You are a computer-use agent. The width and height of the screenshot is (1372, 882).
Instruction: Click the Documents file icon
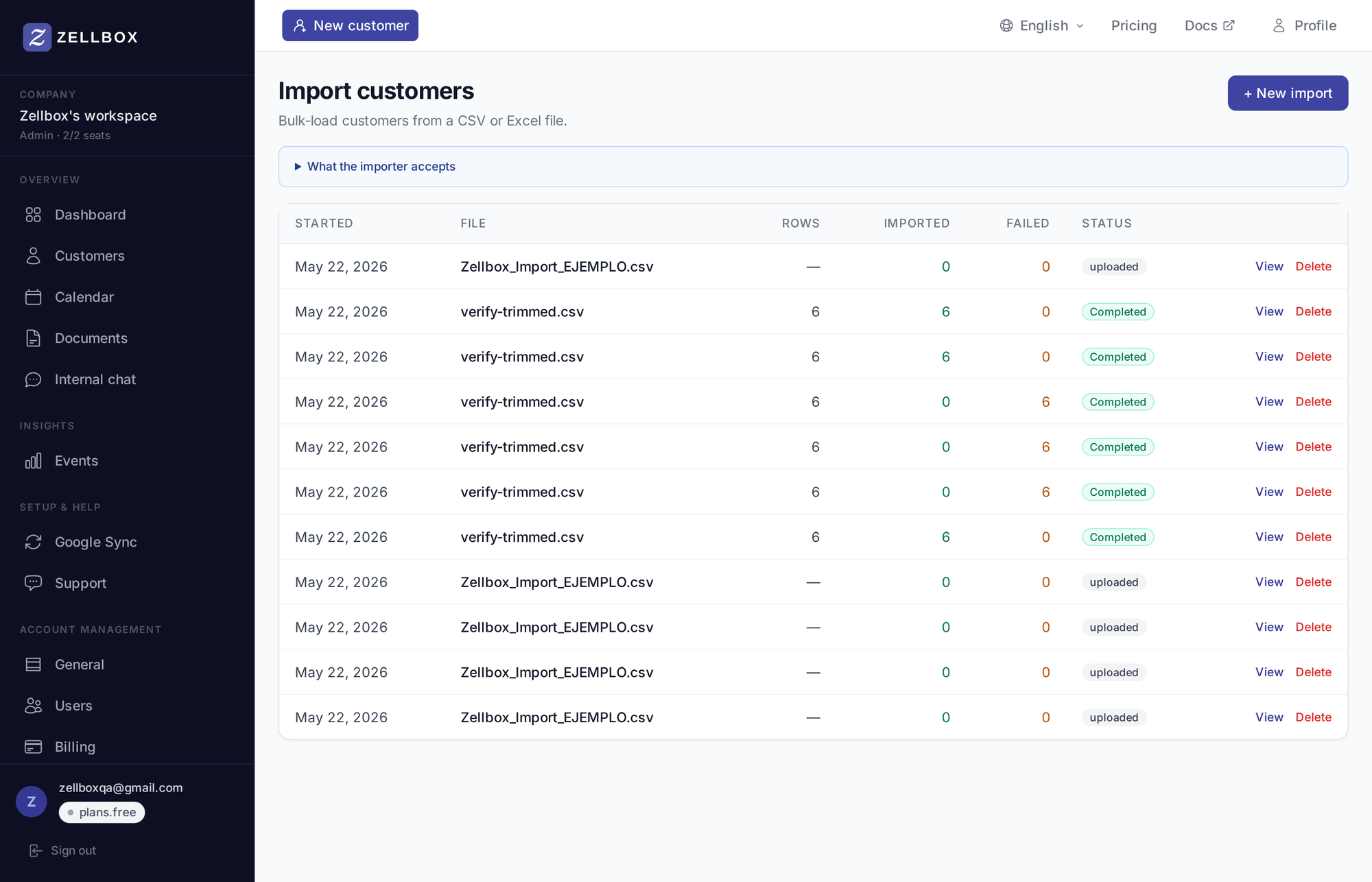(33, 338)
